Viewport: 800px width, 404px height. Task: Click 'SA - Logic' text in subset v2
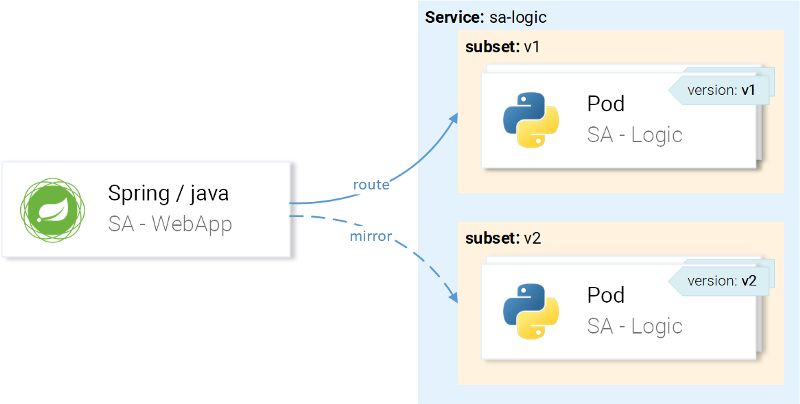click(x=635, y=326)
